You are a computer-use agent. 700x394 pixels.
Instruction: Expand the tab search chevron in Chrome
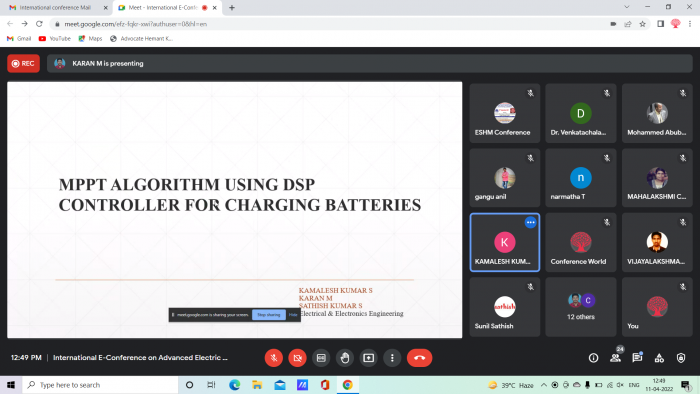pyautogui.click(x=627, y=7)
